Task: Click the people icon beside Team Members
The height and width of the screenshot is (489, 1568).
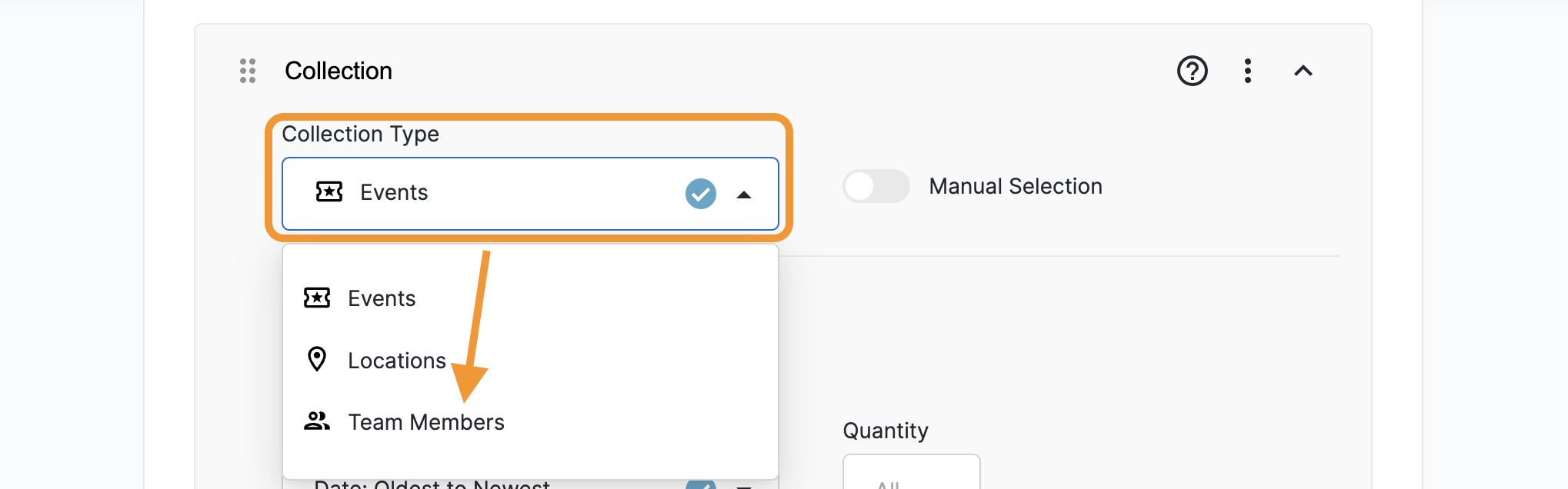Action: coord(318,421)
